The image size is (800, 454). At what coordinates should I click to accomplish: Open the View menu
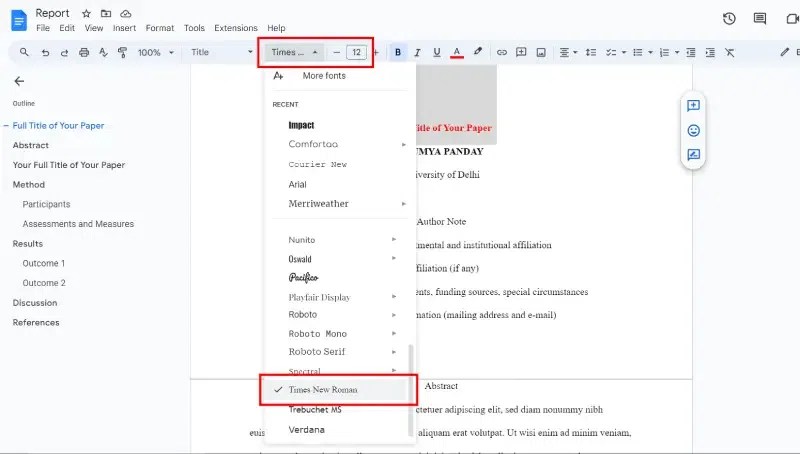(94, 28)
